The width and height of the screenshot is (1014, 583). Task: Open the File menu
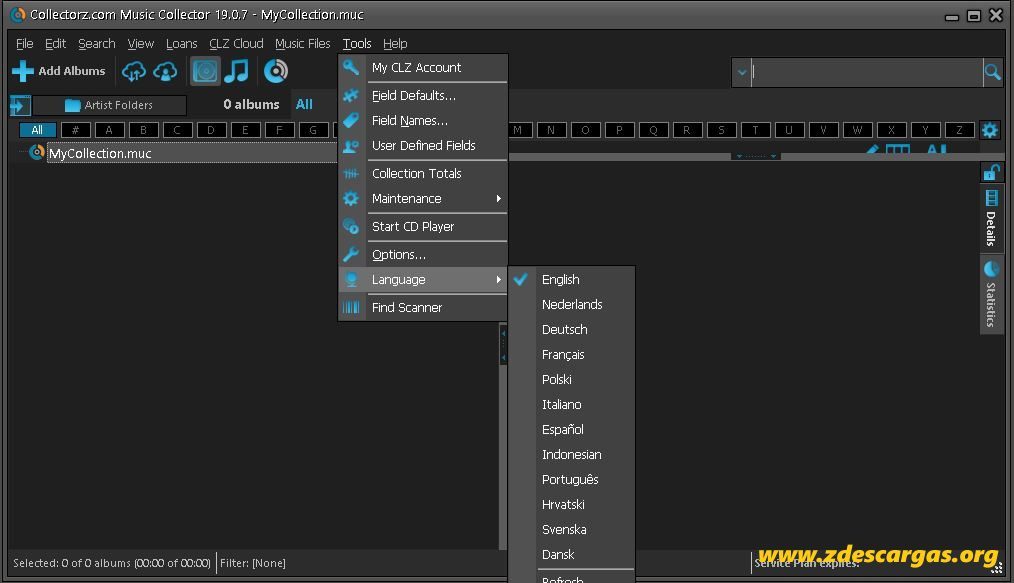click(x=25, y=43)
